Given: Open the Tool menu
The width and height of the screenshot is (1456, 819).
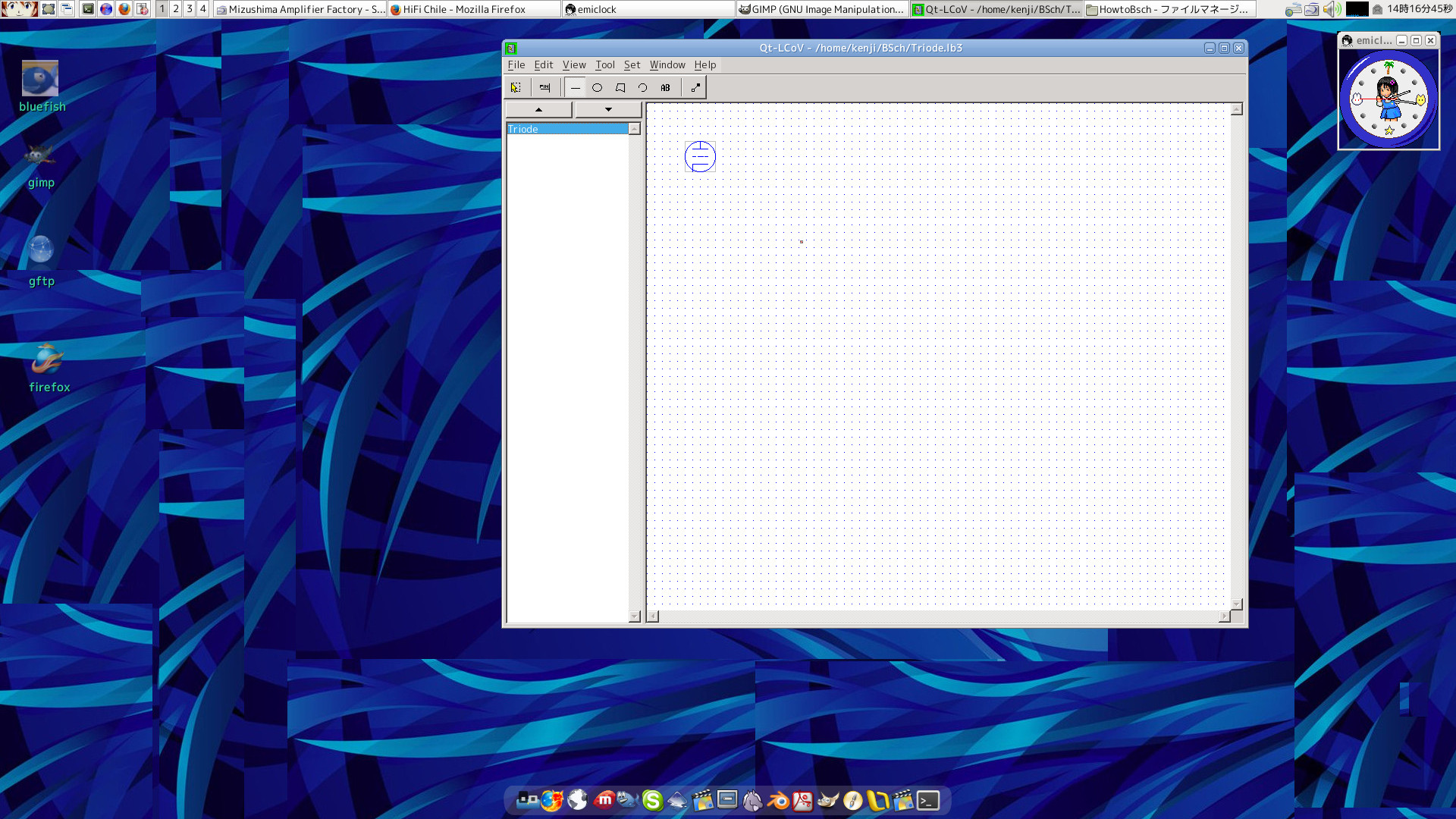Looking at the screenshot, I should click(x=604, y=65).
